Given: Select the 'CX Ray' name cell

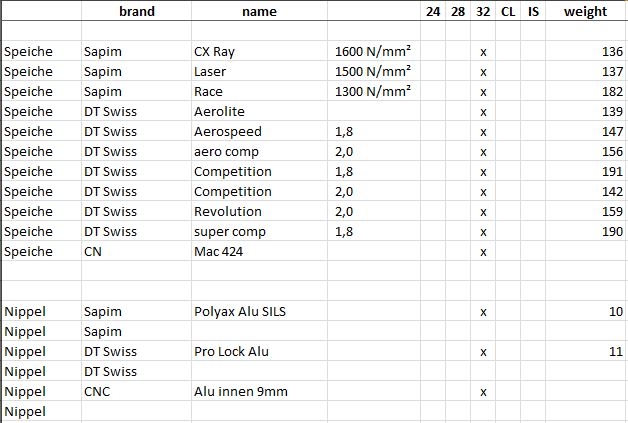Looking at the screenshot, I should (259, 51).
